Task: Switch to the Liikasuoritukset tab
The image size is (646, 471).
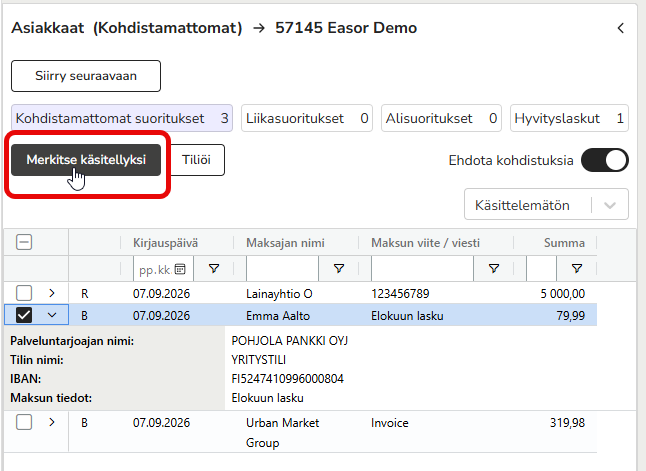Action: [x=307, y=119]
